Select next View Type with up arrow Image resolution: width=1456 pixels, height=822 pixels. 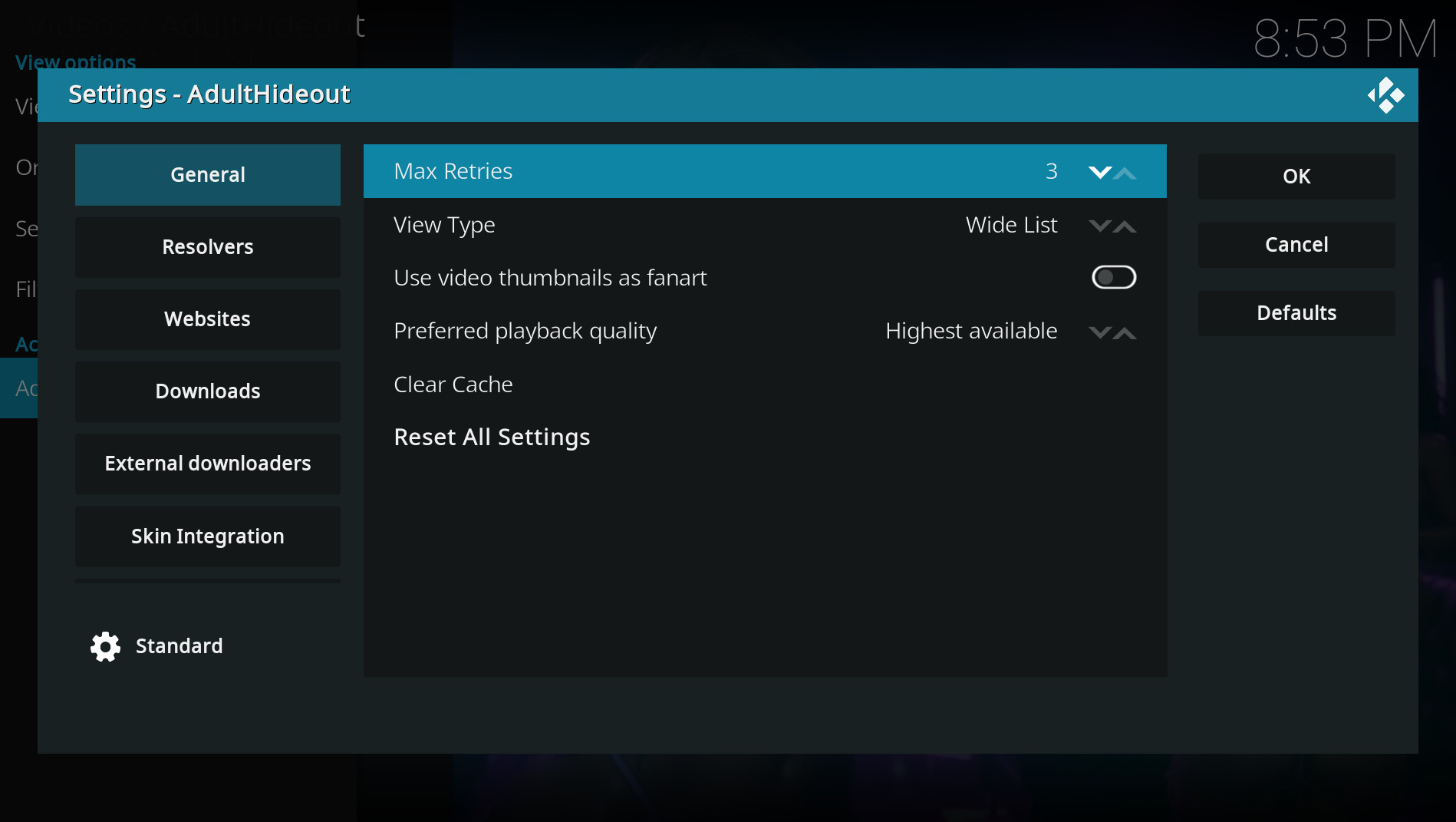(1125, 226)
